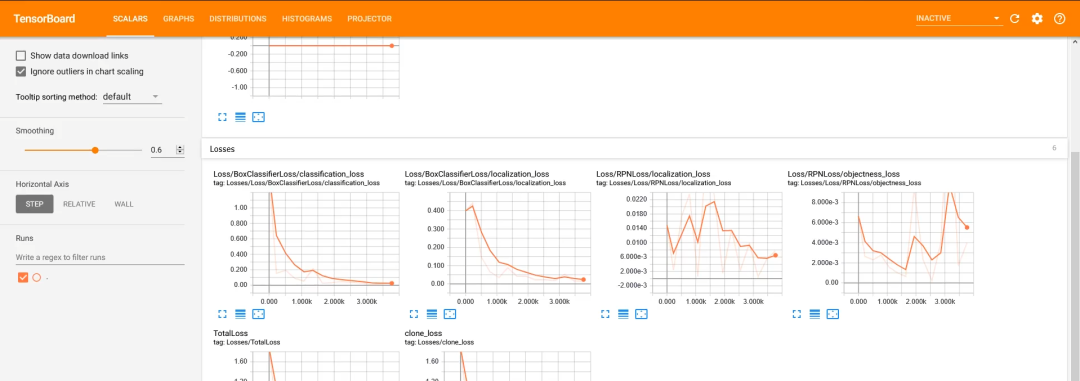1080x381 pixels.
Task: Click the Losses section count 6
Action: (x=1054, y=148)
